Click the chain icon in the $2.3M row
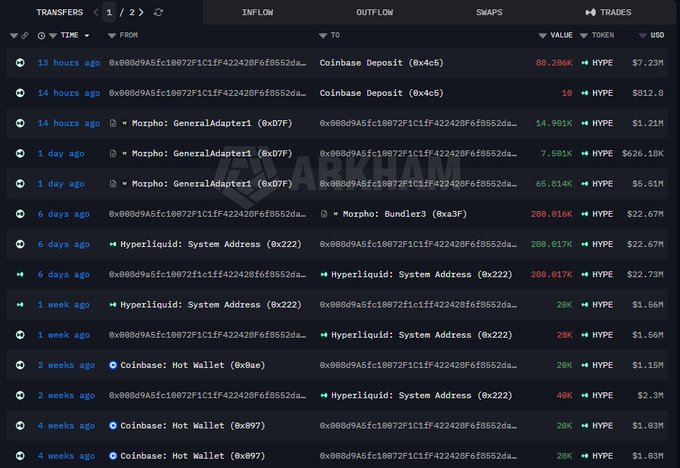The width and height of the screenshot is (680, 468). (x=20, y=396)
